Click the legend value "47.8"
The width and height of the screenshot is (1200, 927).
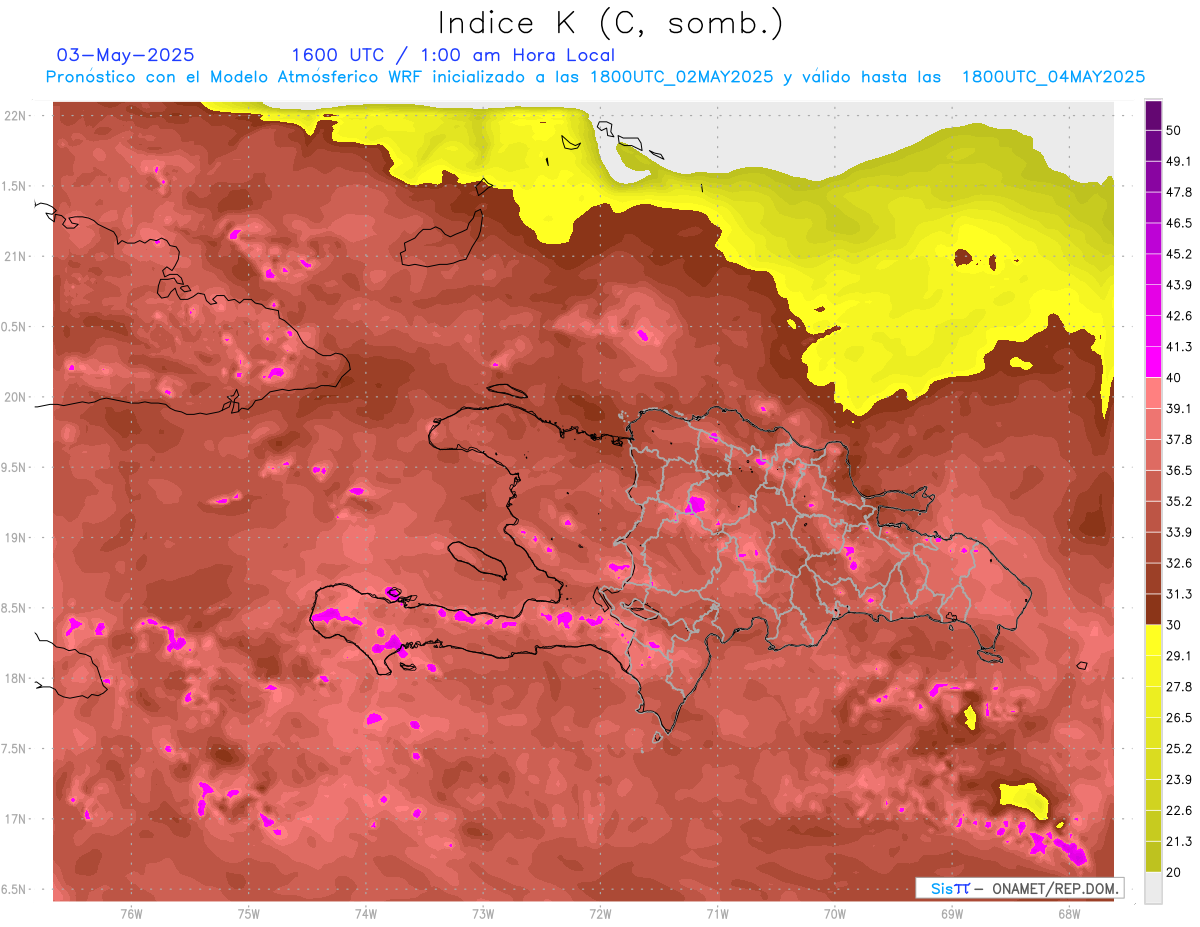coord(1180,192)
